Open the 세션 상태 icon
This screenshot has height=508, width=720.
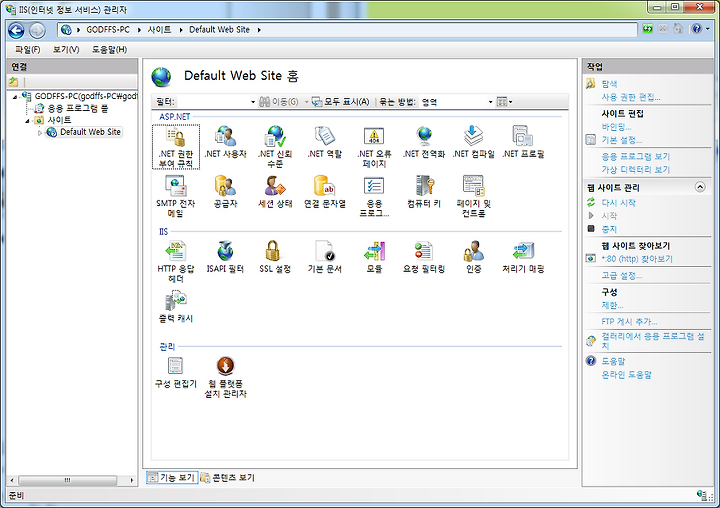(x=275, y=192)
